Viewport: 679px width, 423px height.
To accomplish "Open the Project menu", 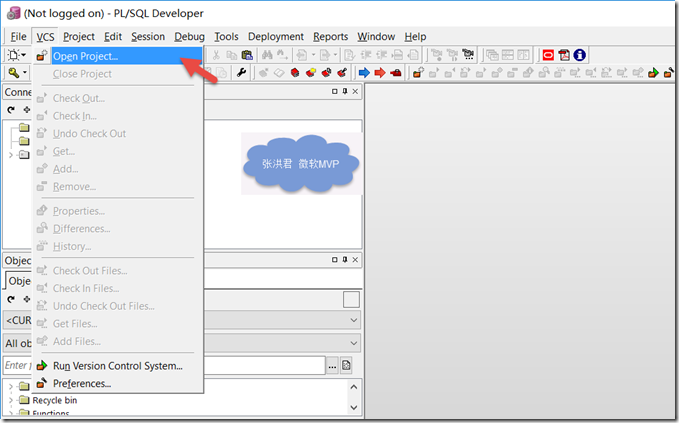I will [79, 36].
